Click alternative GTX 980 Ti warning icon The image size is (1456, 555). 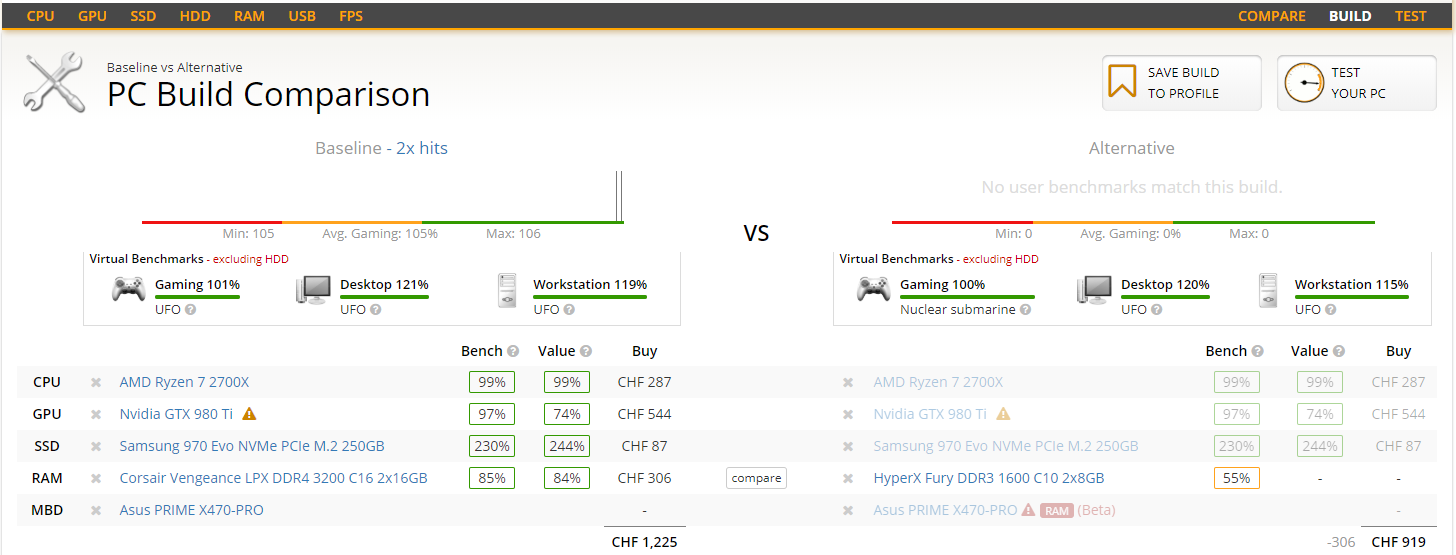pyautogui.click(x=1003, y=413)
